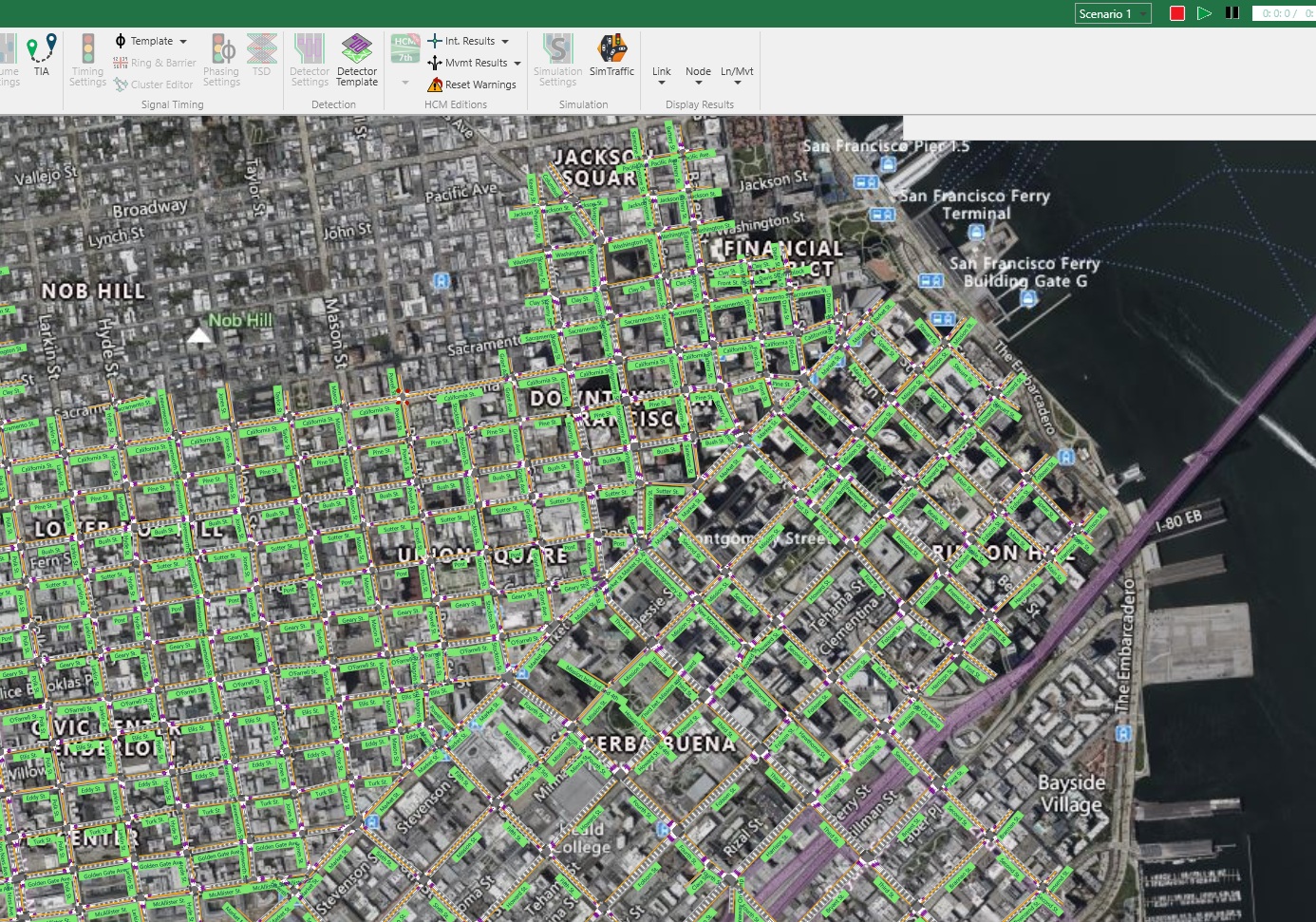Pause the simulation playback
This screenshot has width=1316, height=922.
pyautogui.click(x=1232, y=13)
